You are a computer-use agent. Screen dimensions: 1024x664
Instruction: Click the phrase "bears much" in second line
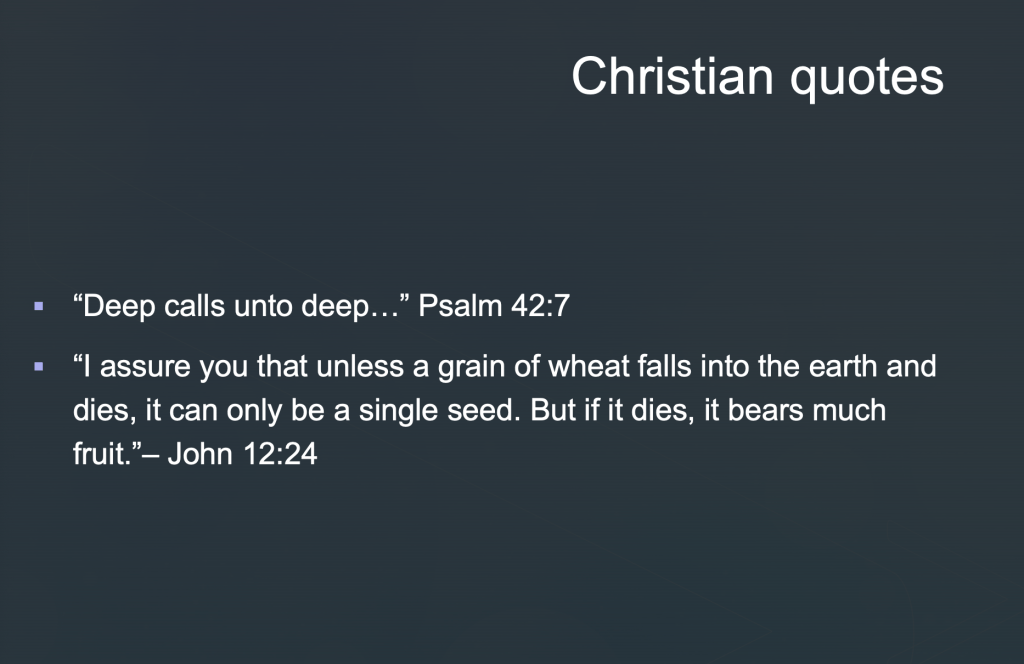click(806, 412)
